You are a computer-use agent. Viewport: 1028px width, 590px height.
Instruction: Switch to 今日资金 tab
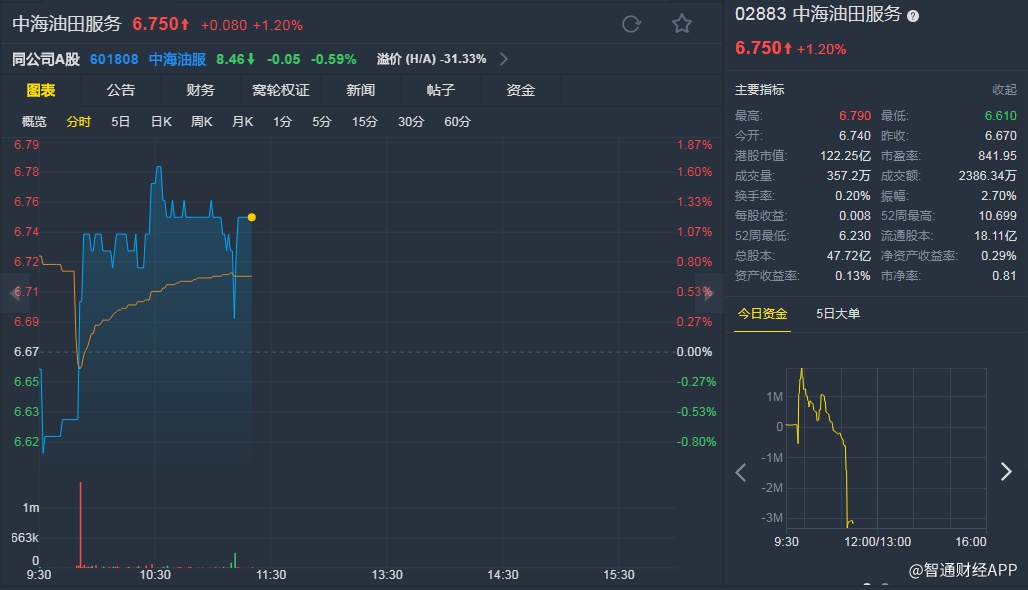pos(762,314)
